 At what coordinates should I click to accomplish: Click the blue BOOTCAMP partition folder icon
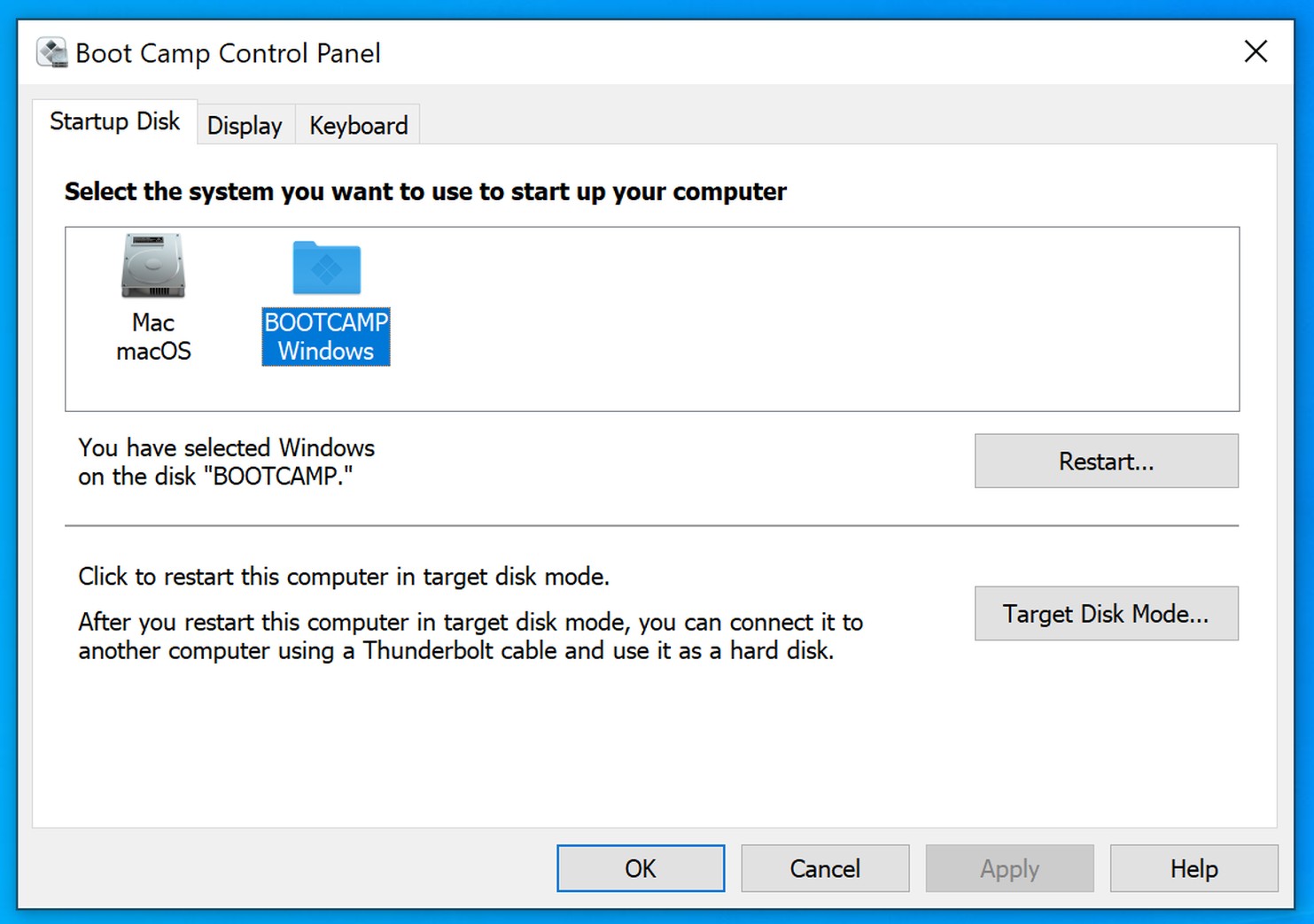click(x=325, y=266)
